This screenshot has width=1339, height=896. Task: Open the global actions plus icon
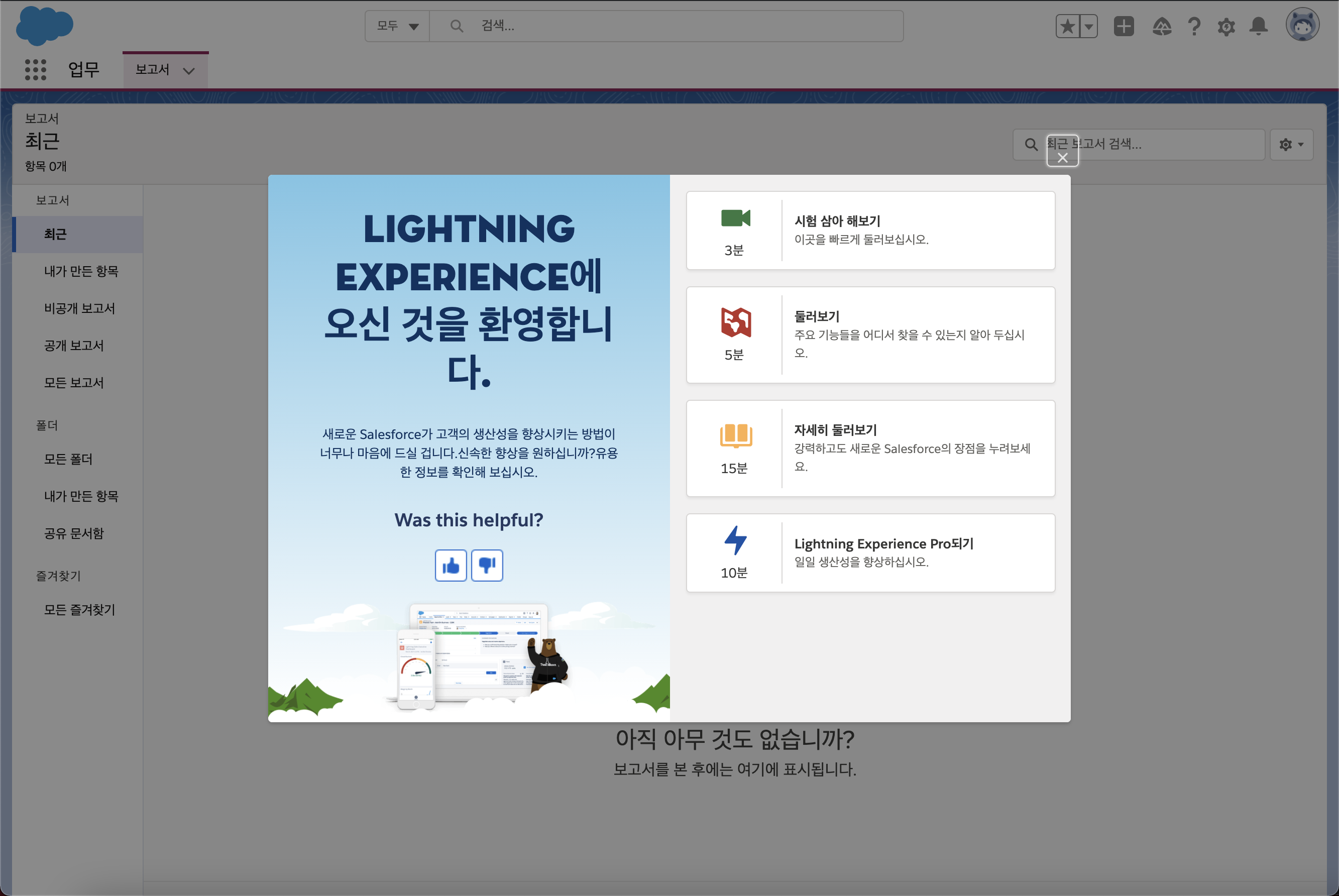click(1124, 26)
